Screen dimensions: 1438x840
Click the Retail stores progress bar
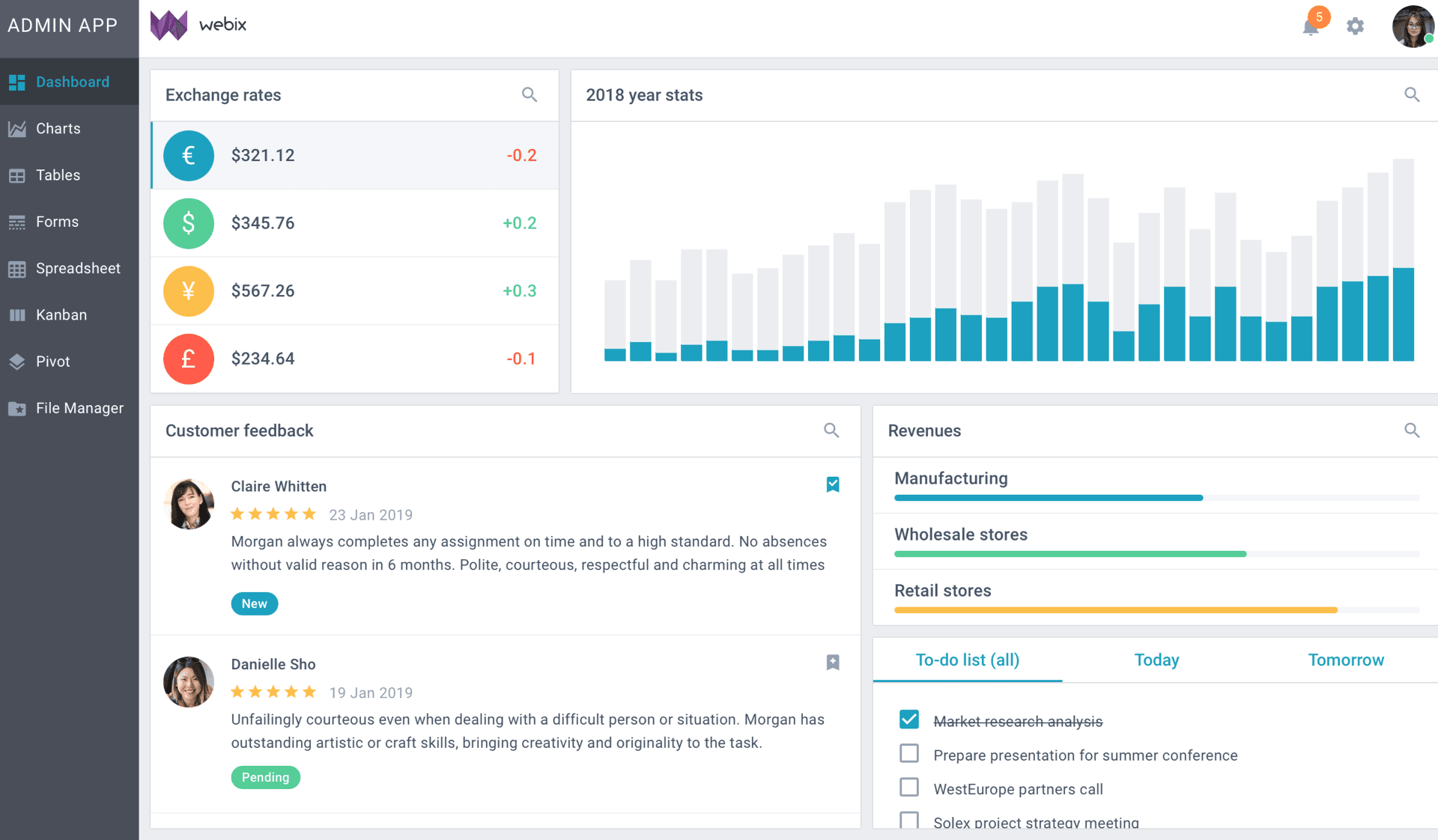(x=1156, y=610)
